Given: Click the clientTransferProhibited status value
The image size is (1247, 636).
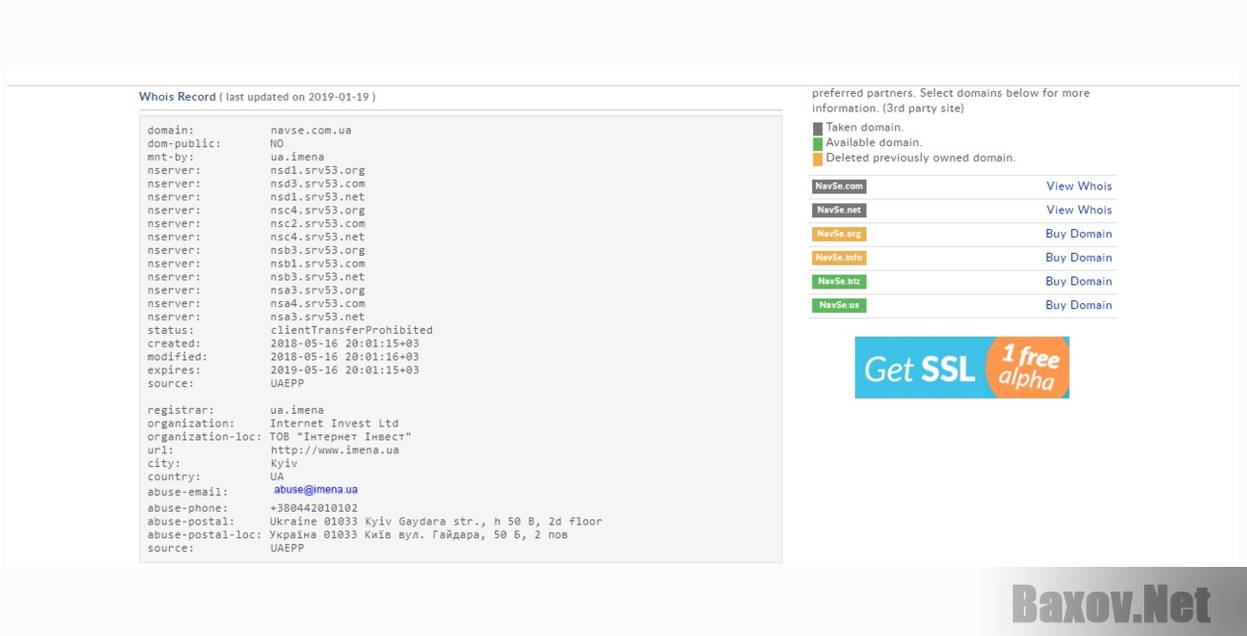Looking at the screenshot, I should (x=352, y=330).
